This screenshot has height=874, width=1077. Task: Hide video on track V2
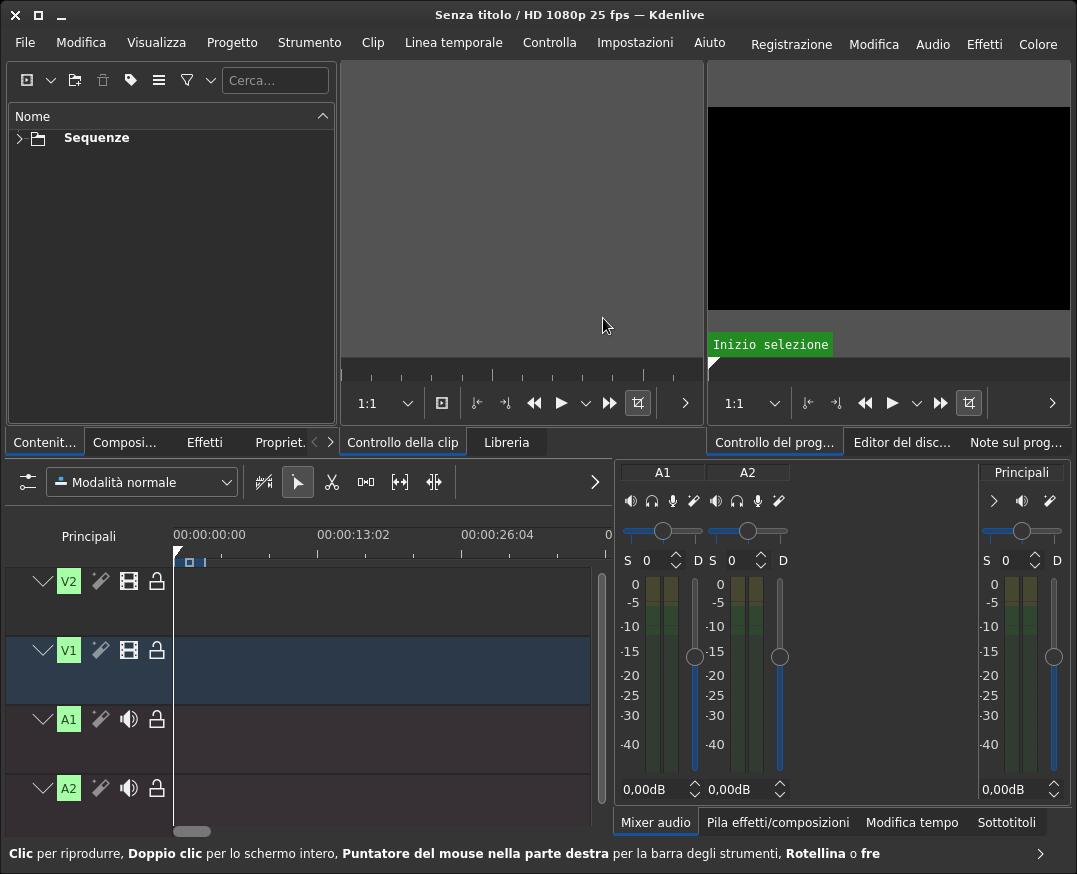(x=128, y=581)
